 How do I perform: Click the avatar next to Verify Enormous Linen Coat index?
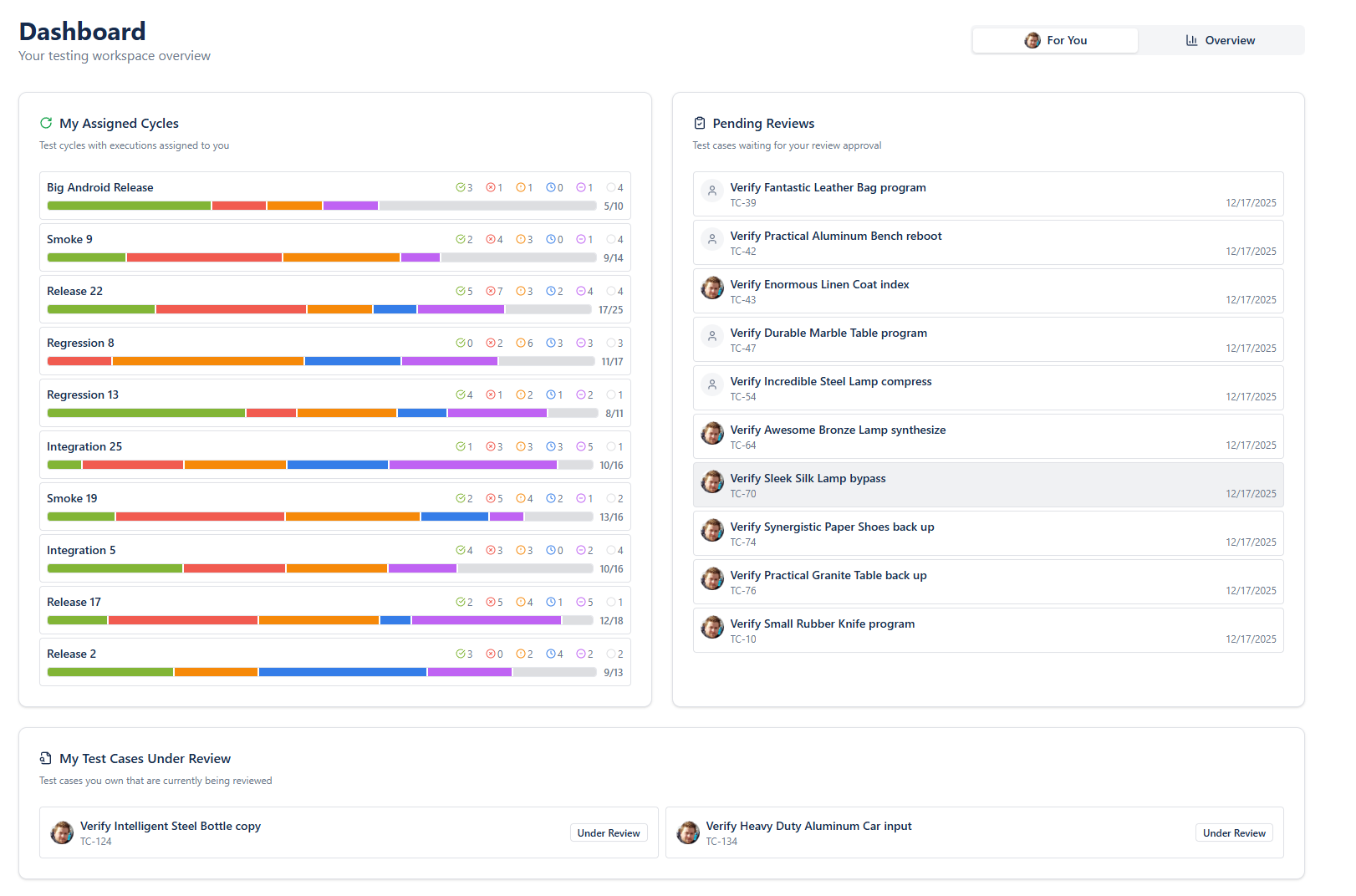pos(712,288)
